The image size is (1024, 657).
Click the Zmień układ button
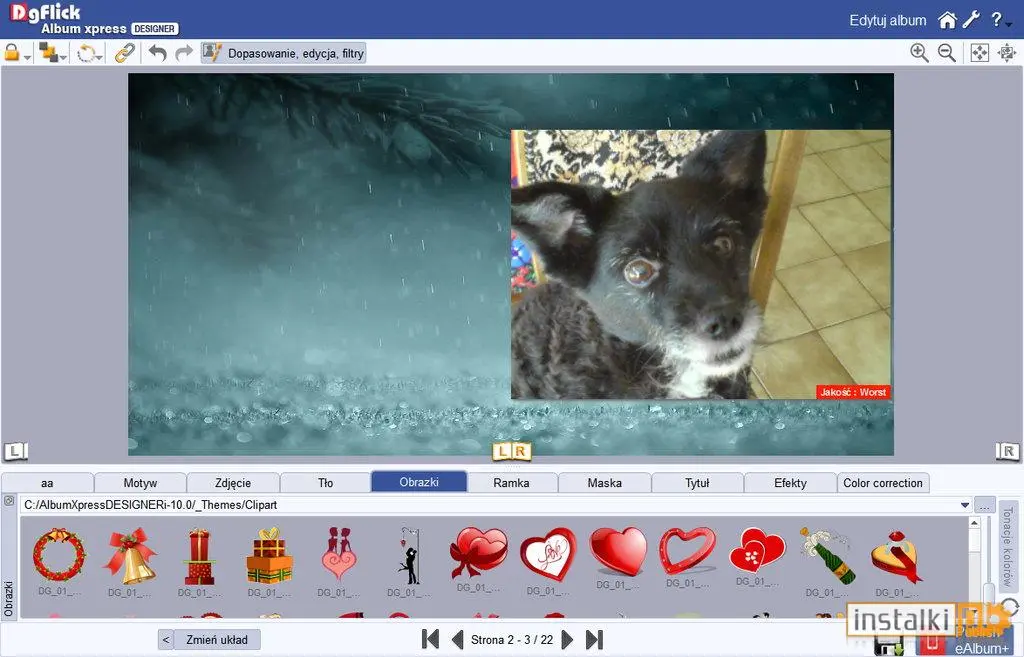click(x=217, y=639)
